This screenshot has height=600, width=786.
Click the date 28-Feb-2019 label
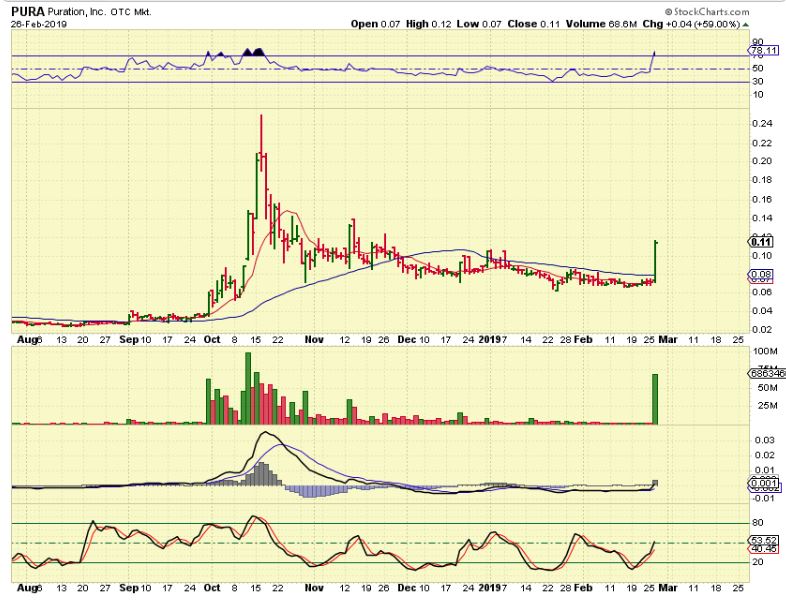point(39,24)
